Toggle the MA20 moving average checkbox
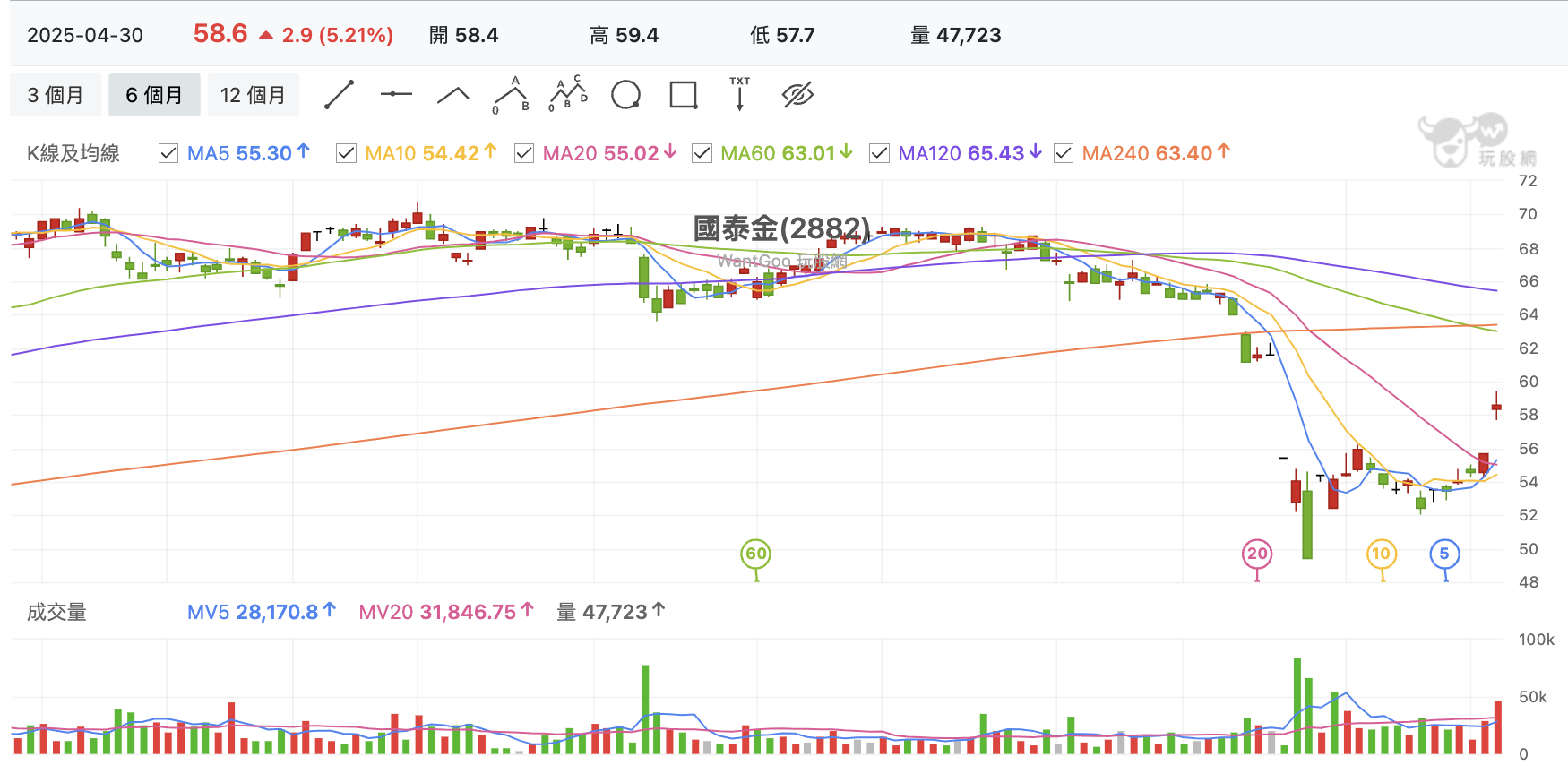Screen dimensions: 1568x765 (524, 153)
